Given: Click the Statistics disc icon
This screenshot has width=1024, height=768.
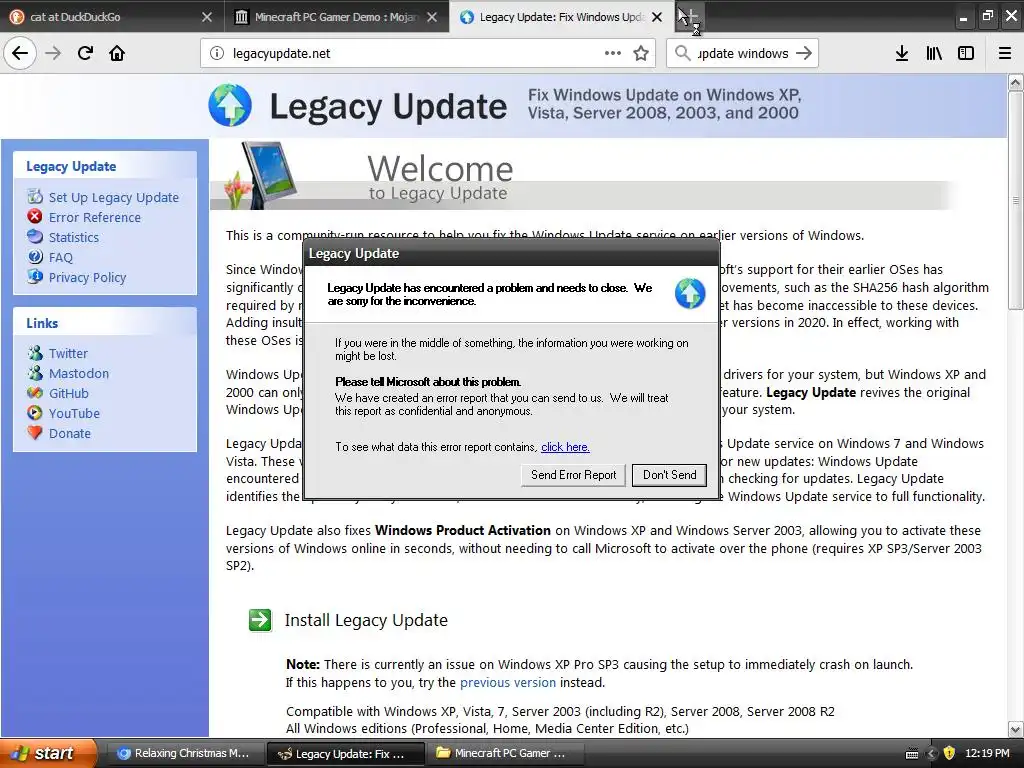Looking at the screenshot, I should 35,236.
